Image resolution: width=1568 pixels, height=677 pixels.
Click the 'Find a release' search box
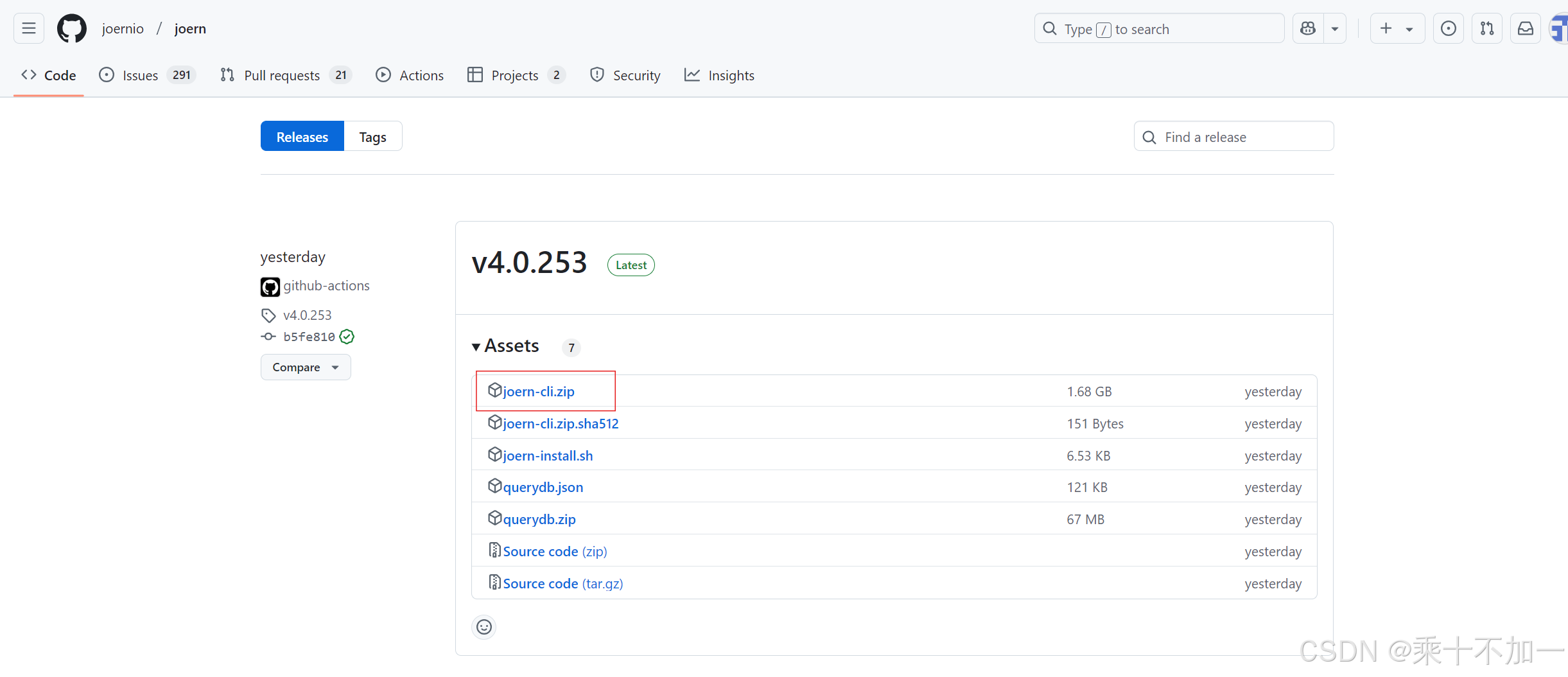tap(1233, 136)
